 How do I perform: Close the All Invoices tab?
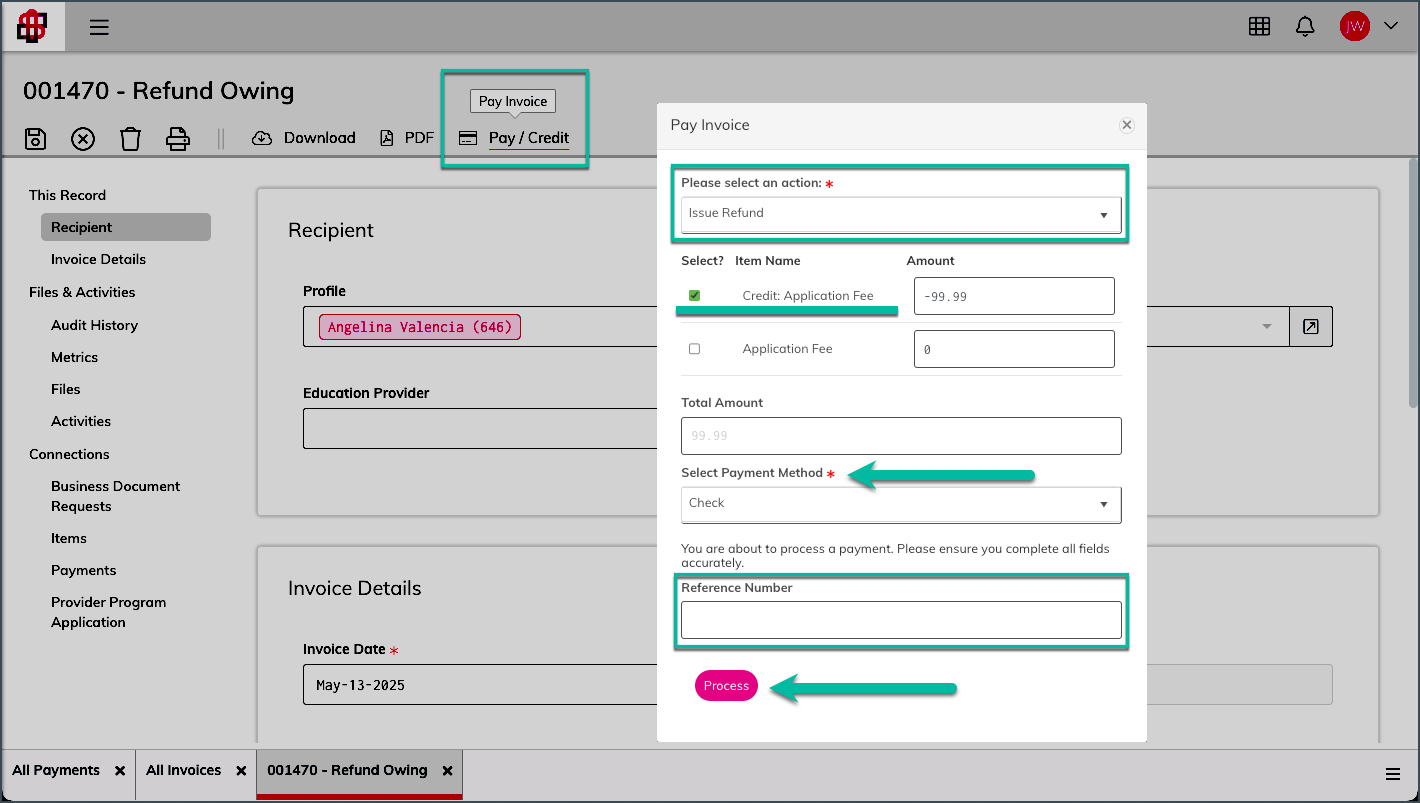pyautogui.click(x=241, y=771)
